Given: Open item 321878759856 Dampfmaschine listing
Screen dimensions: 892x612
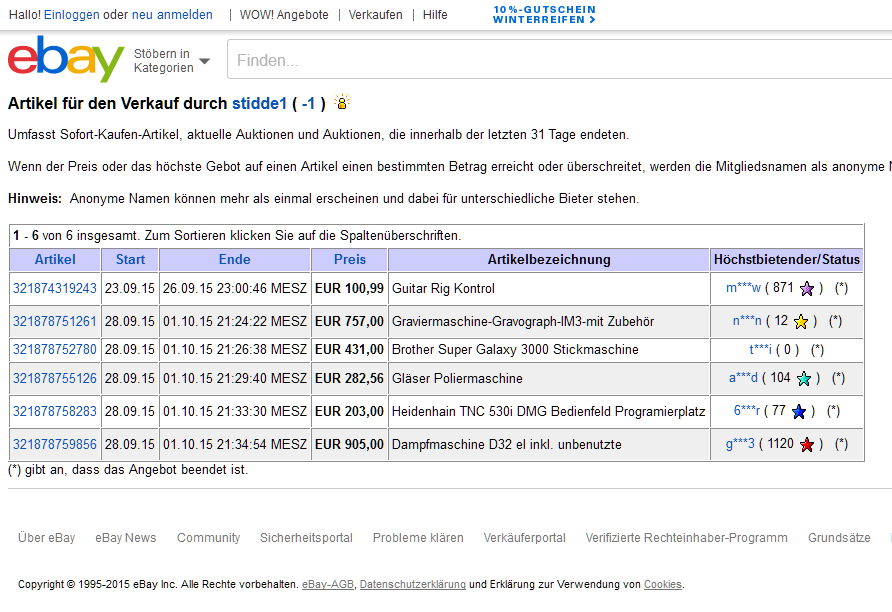Looking at the screenshot, I should (x=55, y=444).
